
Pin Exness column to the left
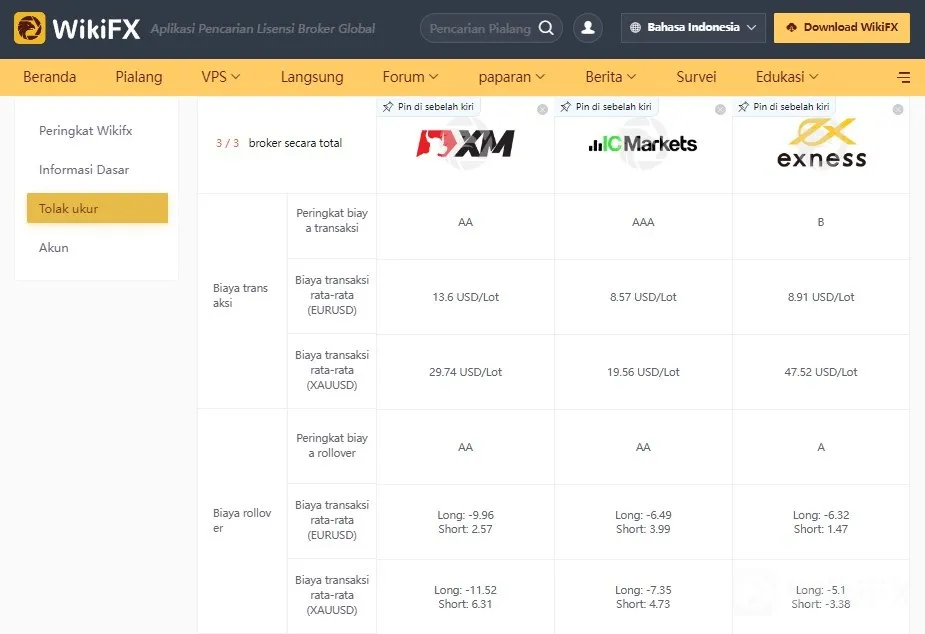coord(785,107)
